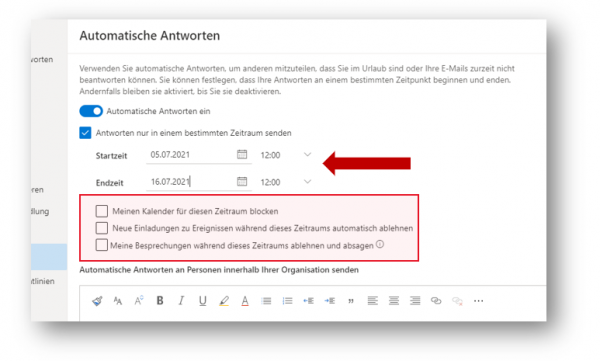Click the Endzeit date field

[x=191, y=181]
